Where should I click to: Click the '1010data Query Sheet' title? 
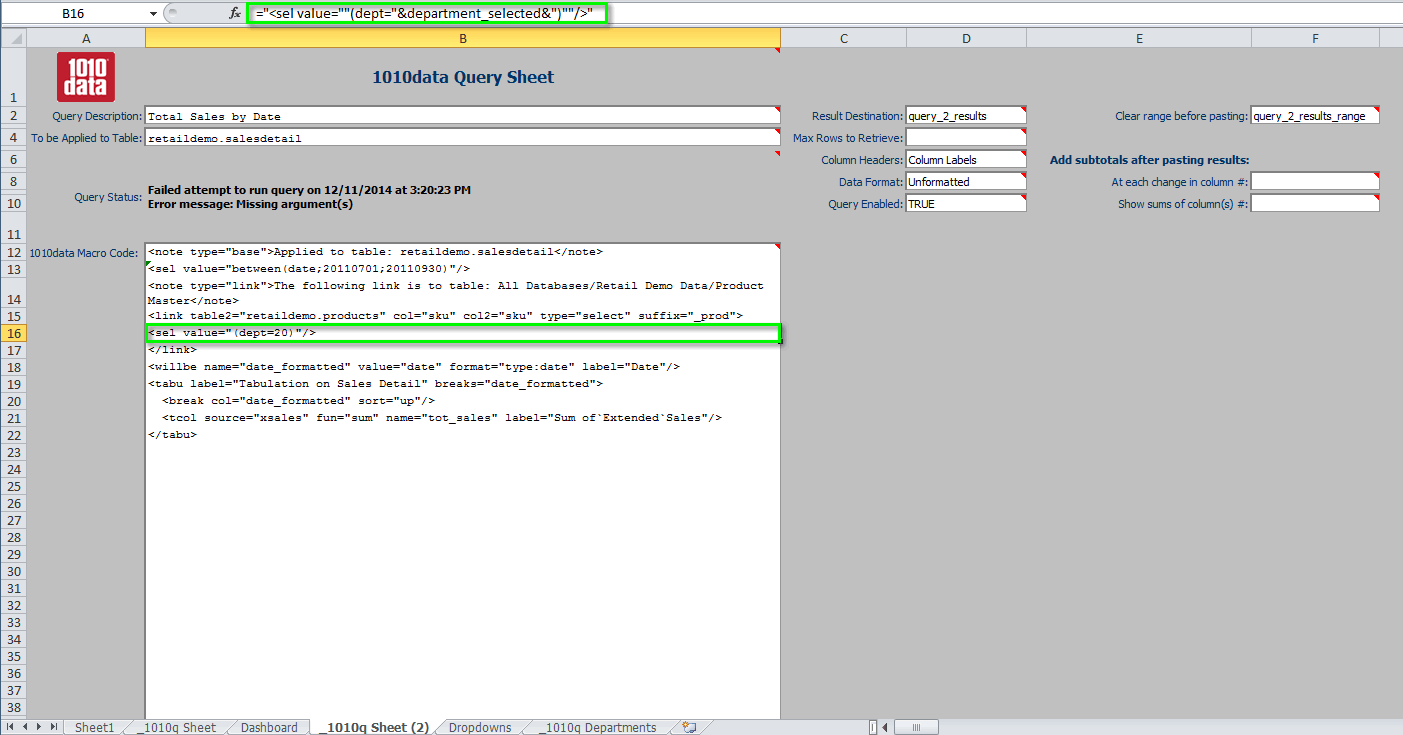click(463, 77)
